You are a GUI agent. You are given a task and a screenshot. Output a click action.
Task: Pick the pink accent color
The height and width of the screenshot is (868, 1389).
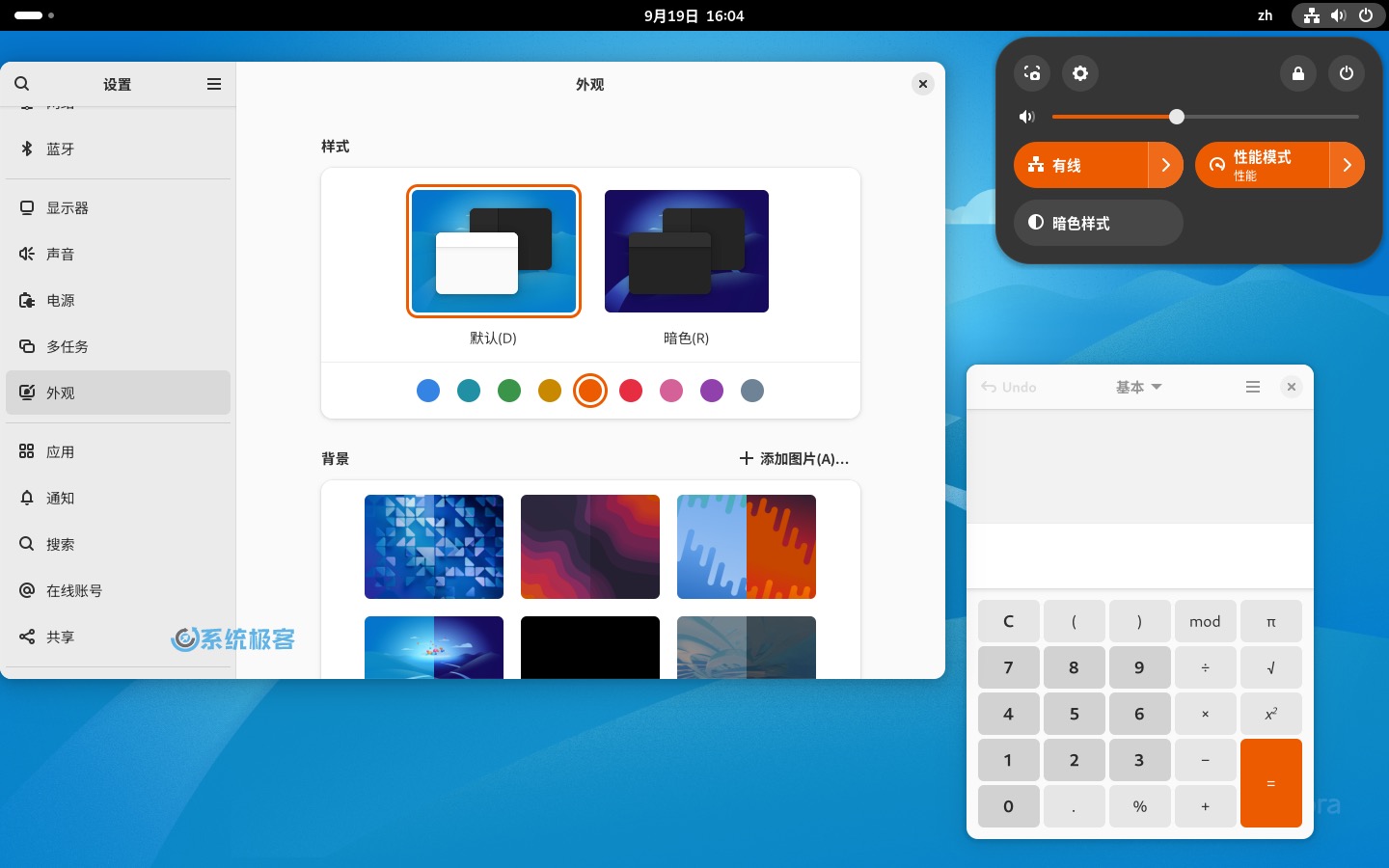[x=671, y=391]
